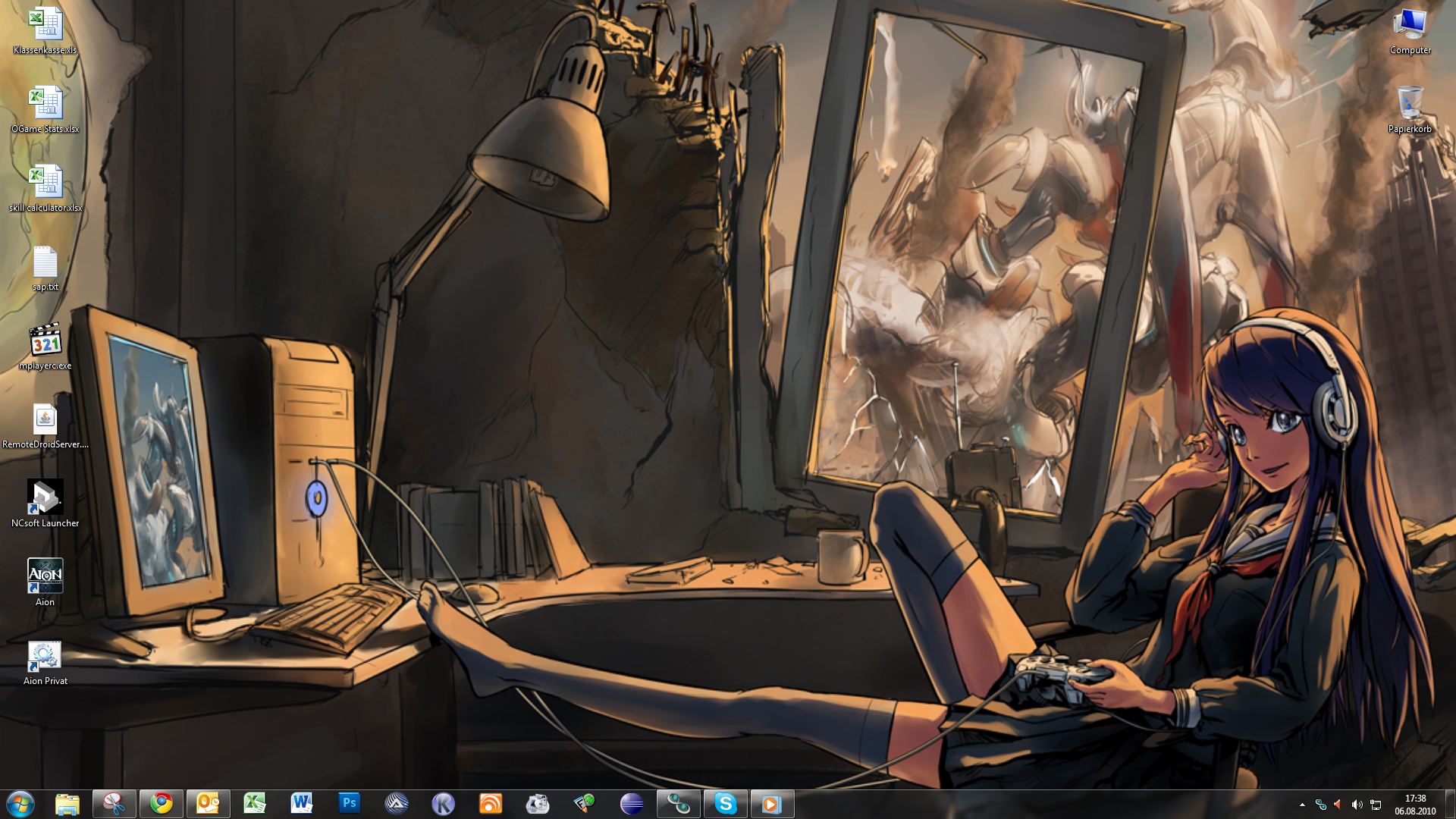The image size is (1456, 819).
Task: Open OGame Stats.xlsx spreadsheet icon
Action: click(45, 103)
